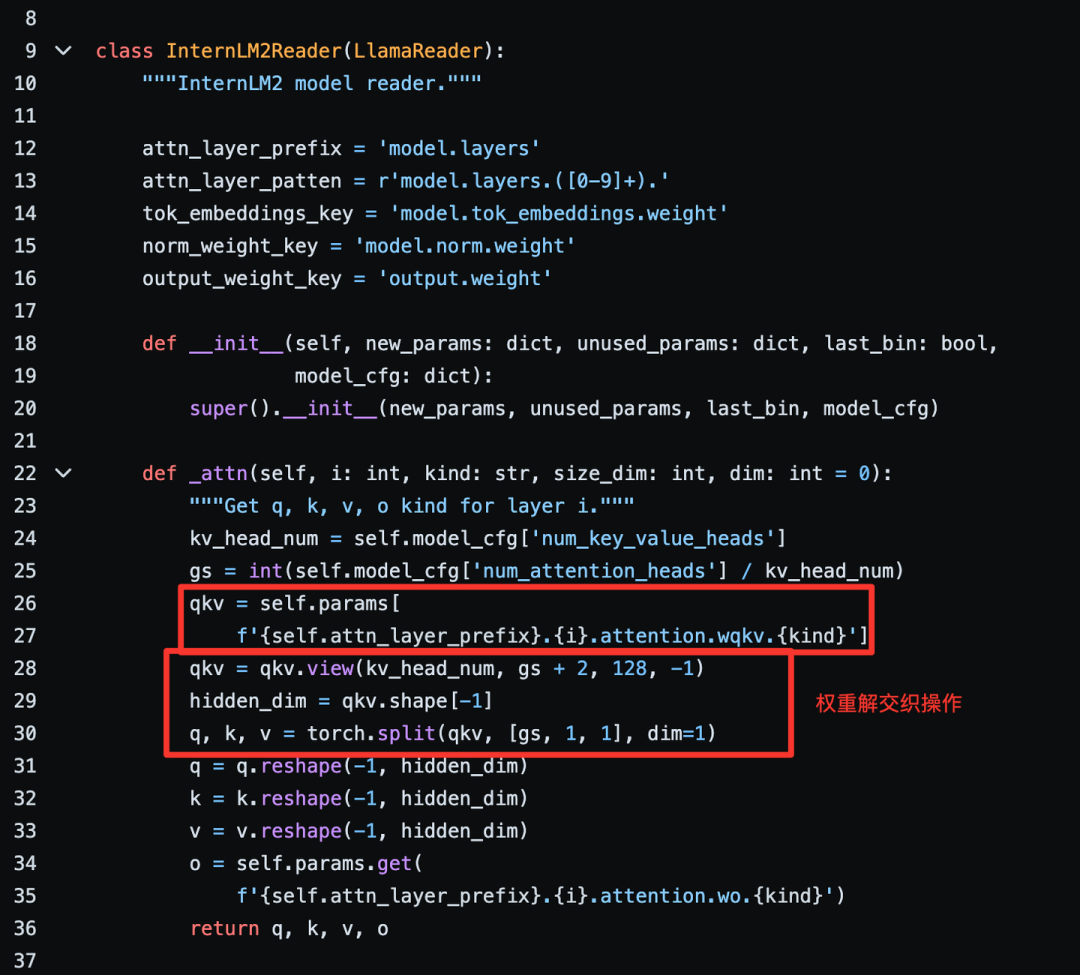
Task: Click the 'model.layers' string literal
Action: (459, 149)
